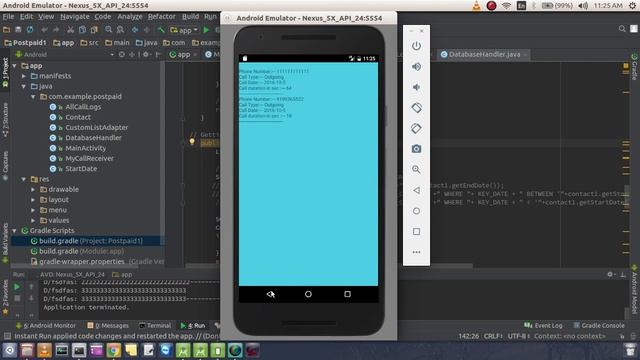Run the app with green play toolbar icon
Screen dimensions: 640x360
tap(206, 30)
